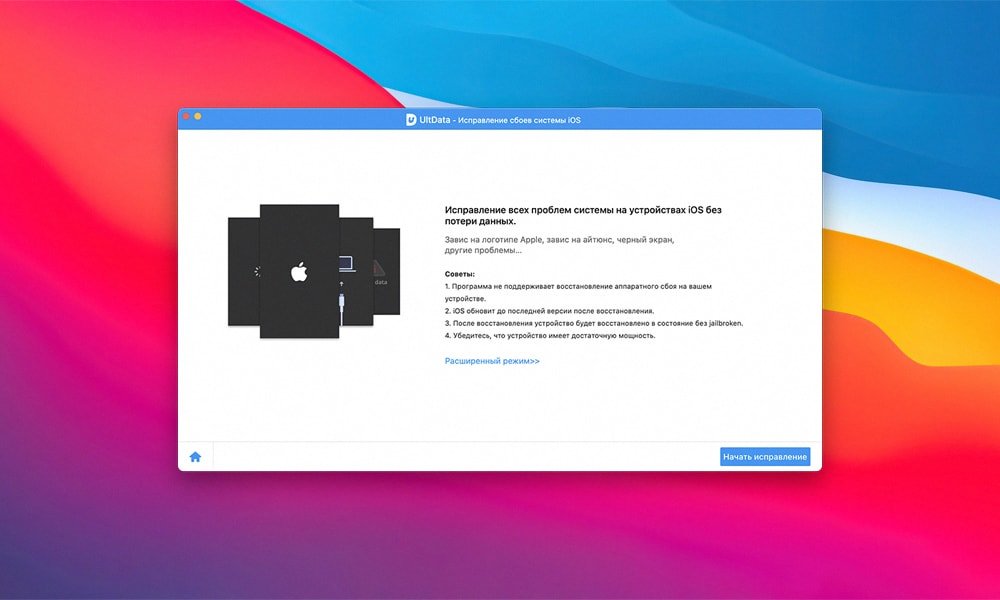Click the gray subtitle mentioning "Завис на логотипе Apple"

coord(559,245)
